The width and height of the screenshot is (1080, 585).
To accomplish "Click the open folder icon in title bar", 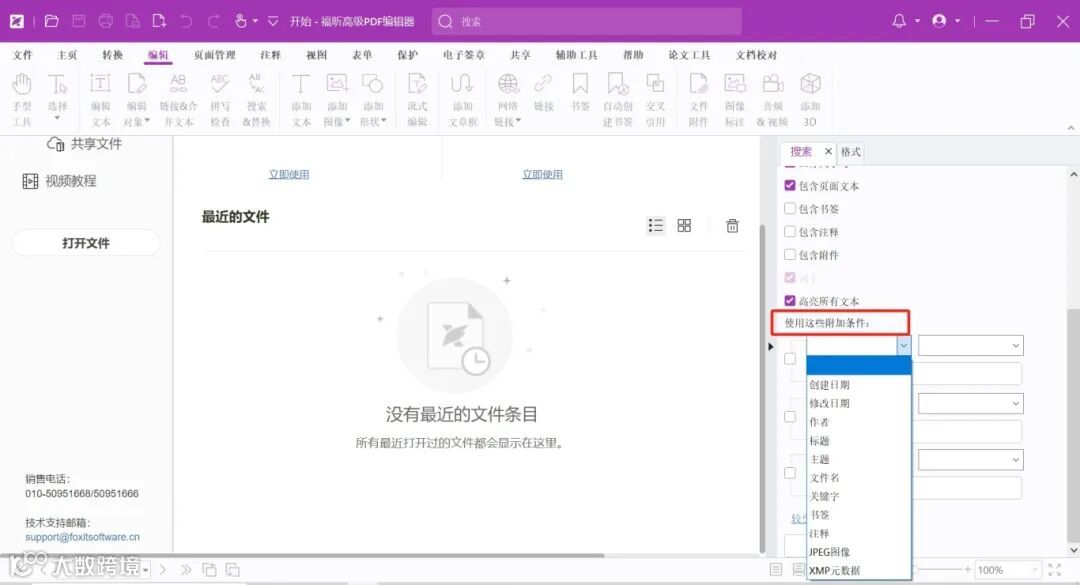I will click(x=52, y=21).
